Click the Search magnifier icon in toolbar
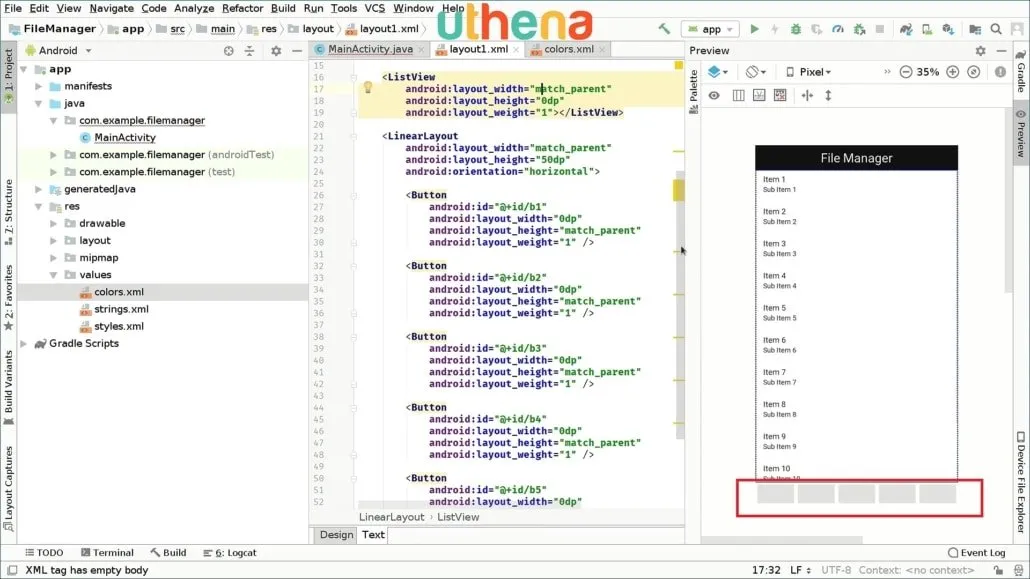This screenshot has width=1030, height=579. [x=996, y=29]
